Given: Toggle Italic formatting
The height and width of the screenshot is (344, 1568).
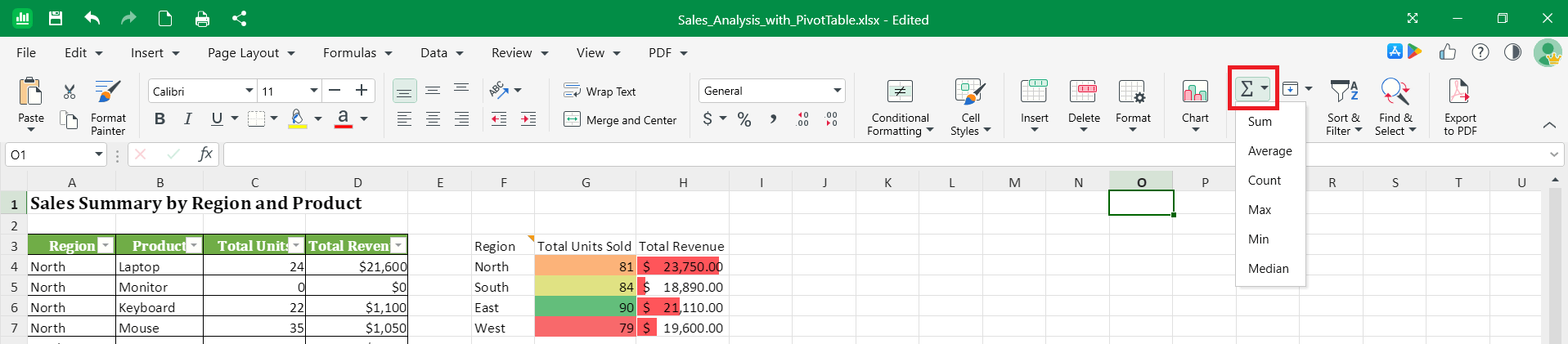Looking at the screenshot, I should (188, 119).
